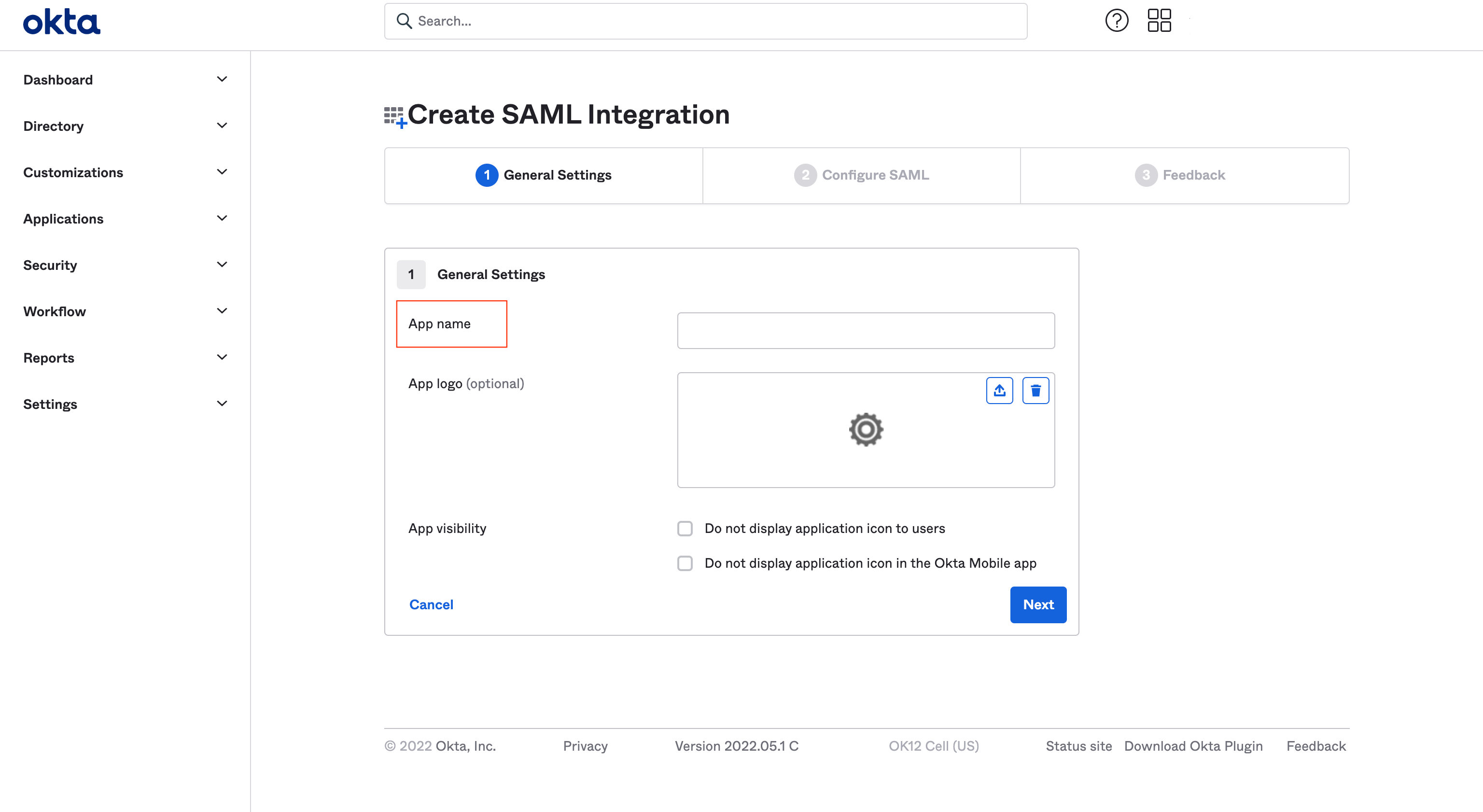1483x812 pixels.
Task: Click the Okta logo
Action: pos(62,22)
